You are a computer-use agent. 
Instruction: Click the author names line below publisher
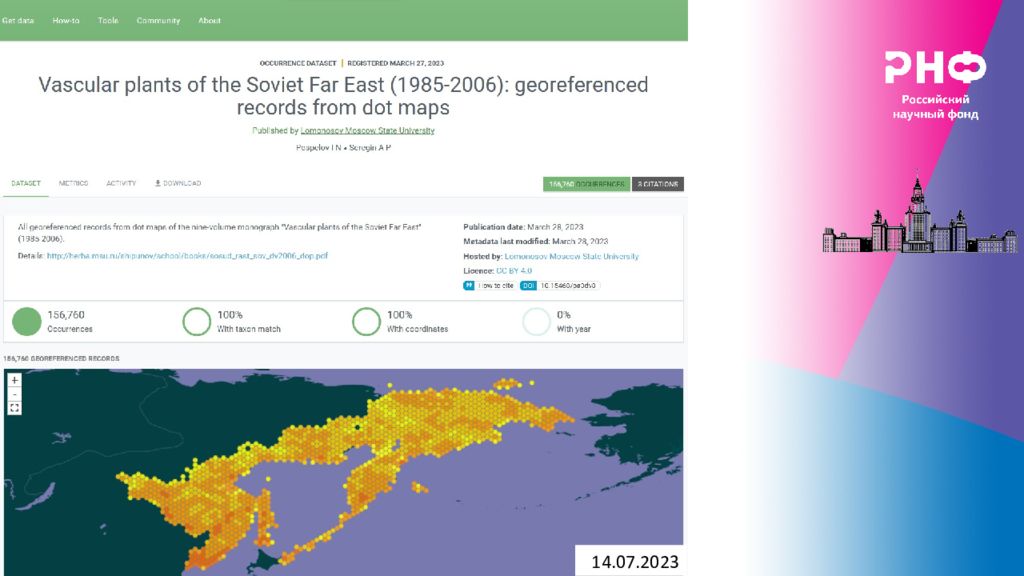pos(344,148)
